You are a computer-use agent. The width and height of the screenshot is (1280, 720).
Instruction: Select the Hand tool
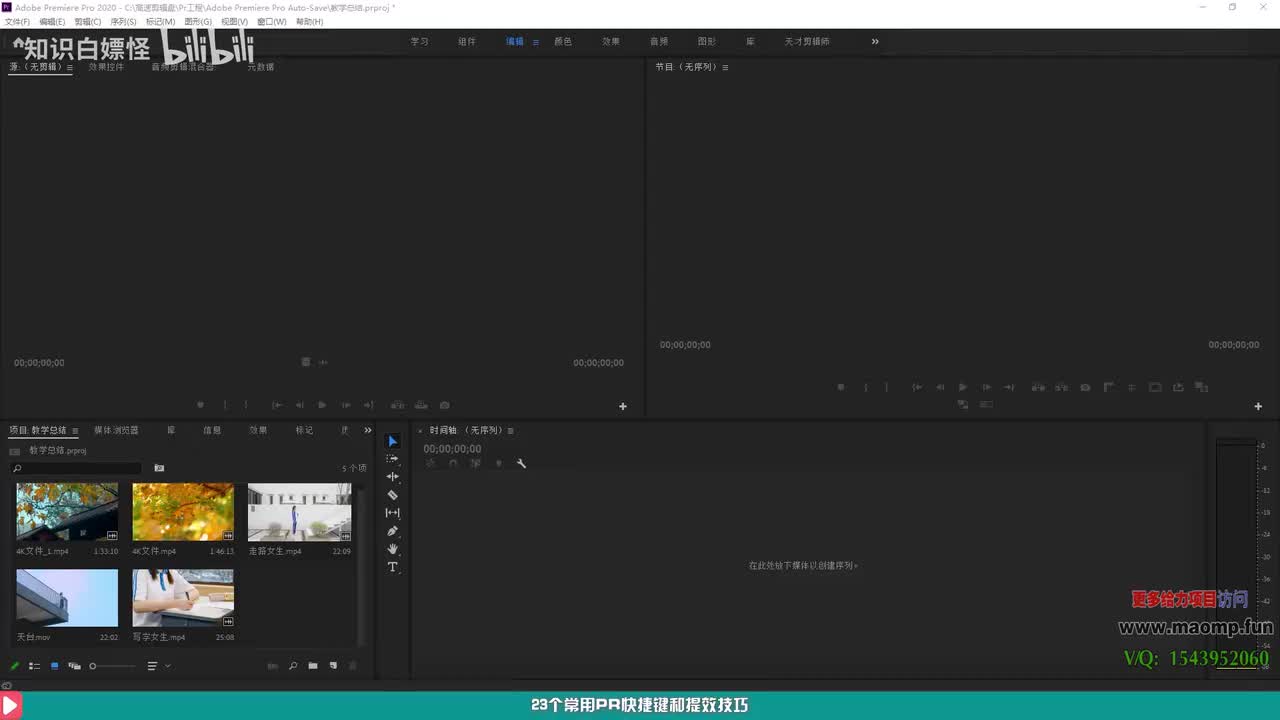coord(393,549)
